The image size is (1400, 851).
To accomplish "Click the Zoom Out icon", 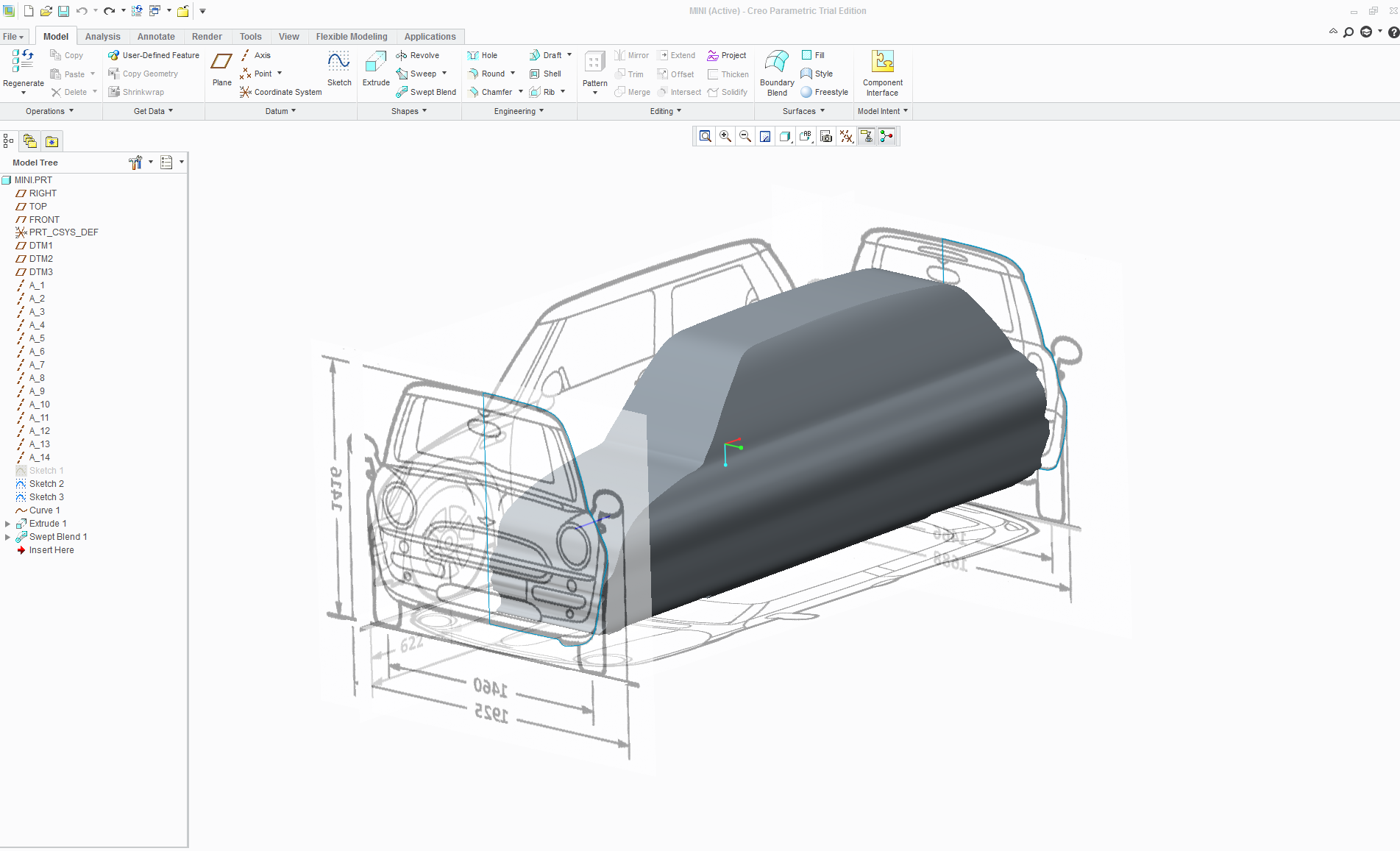I will point(745,136).
